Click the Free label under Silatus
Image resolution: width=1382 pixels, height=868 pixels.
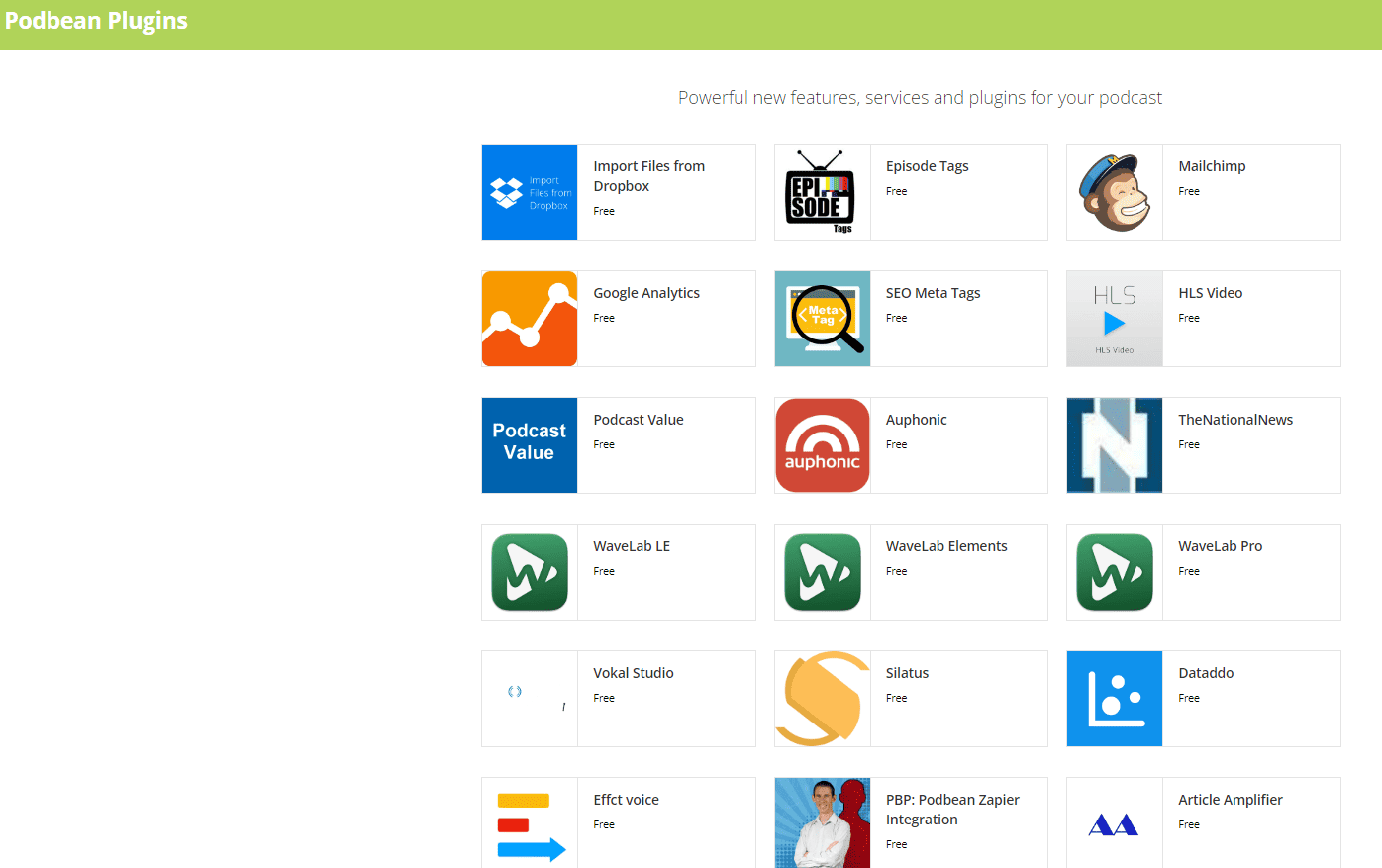(897, 698)
